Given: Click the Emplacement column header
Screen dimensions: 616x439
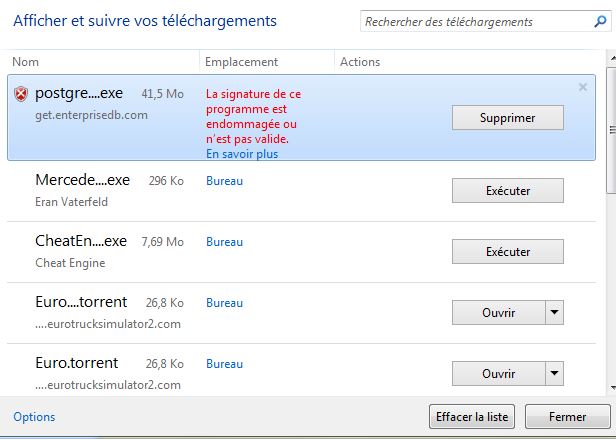Looking at the screenshot, I should [241, 62].
